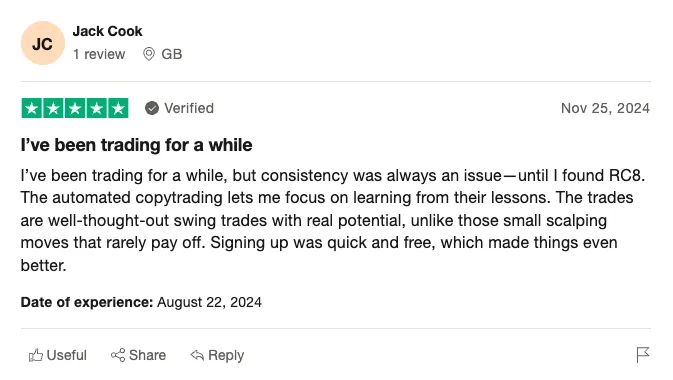Click the Verified checkmark badge icon
This screenshot has width=673, height=380.
pos(152,108)
